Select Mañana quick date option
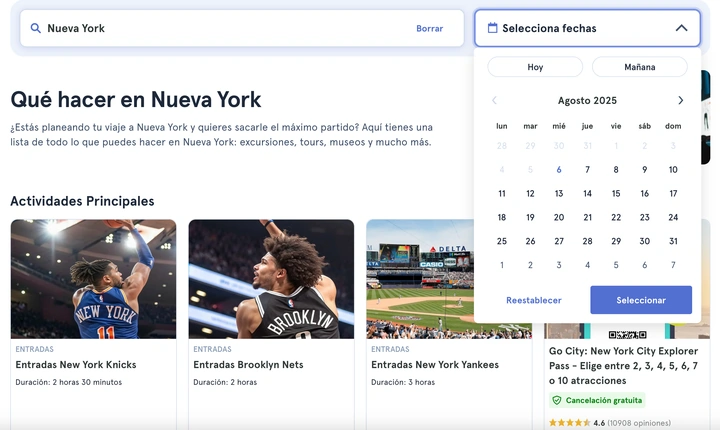720x430 pixels. 639,67
